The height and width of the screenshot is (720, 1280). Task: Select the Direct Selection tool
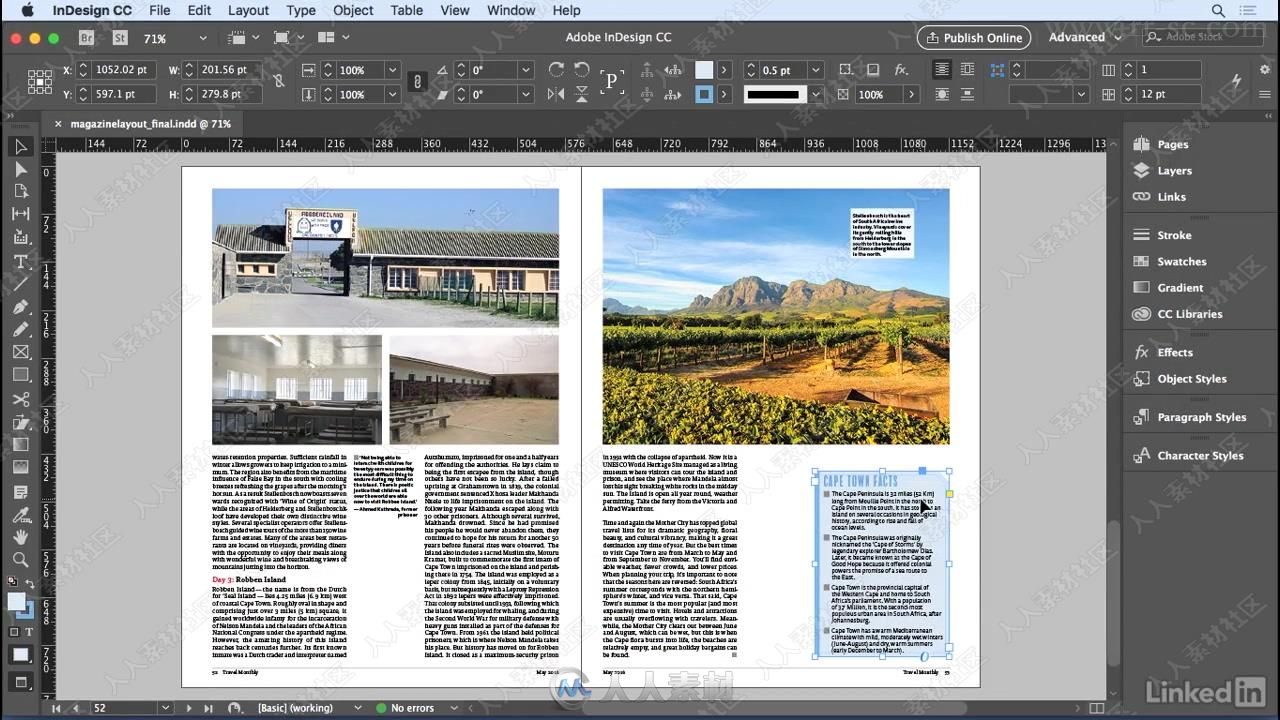click(x=20, y=169)
